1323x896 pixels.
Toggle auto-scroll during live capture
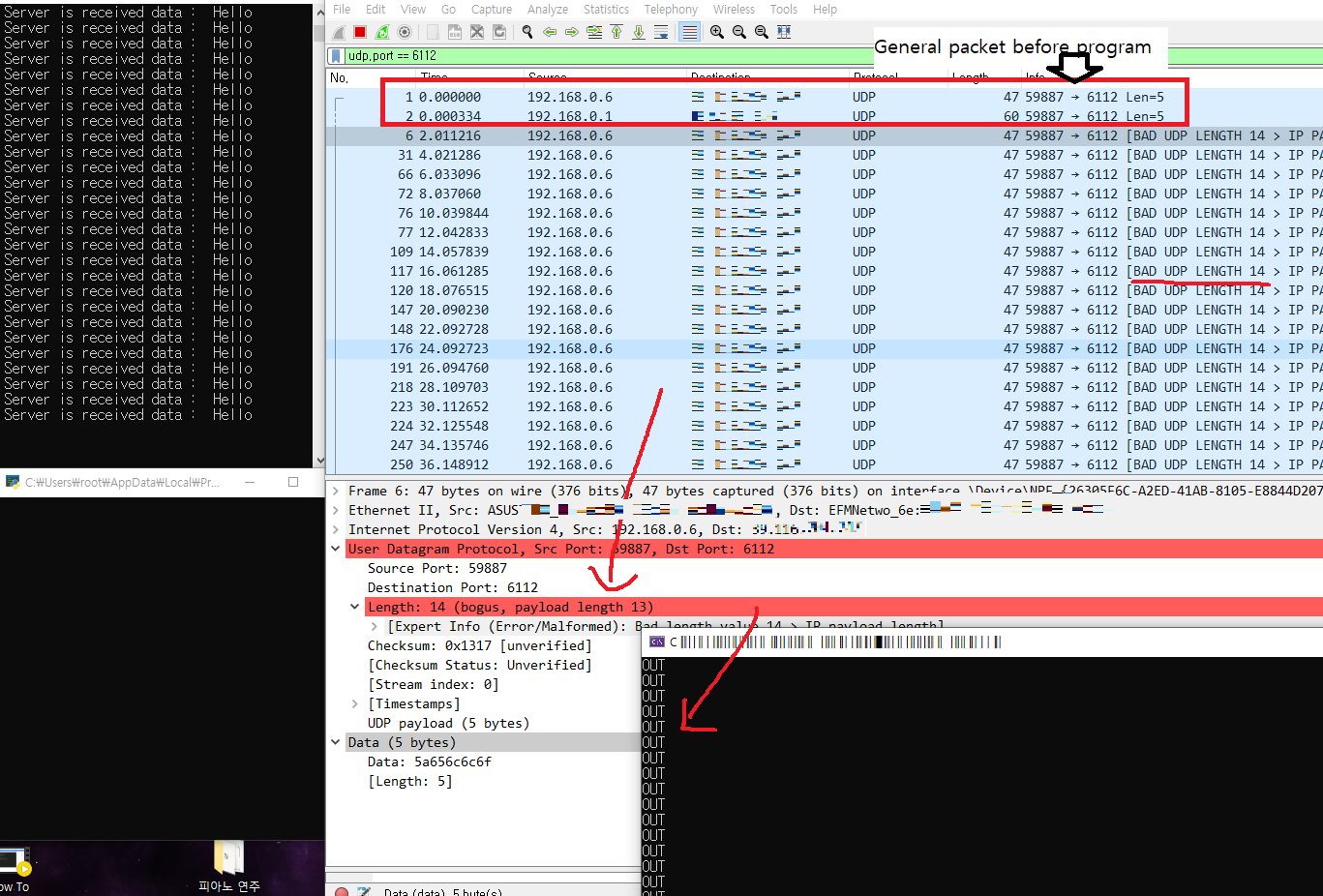pyautogui.click(x=661, y=31)
